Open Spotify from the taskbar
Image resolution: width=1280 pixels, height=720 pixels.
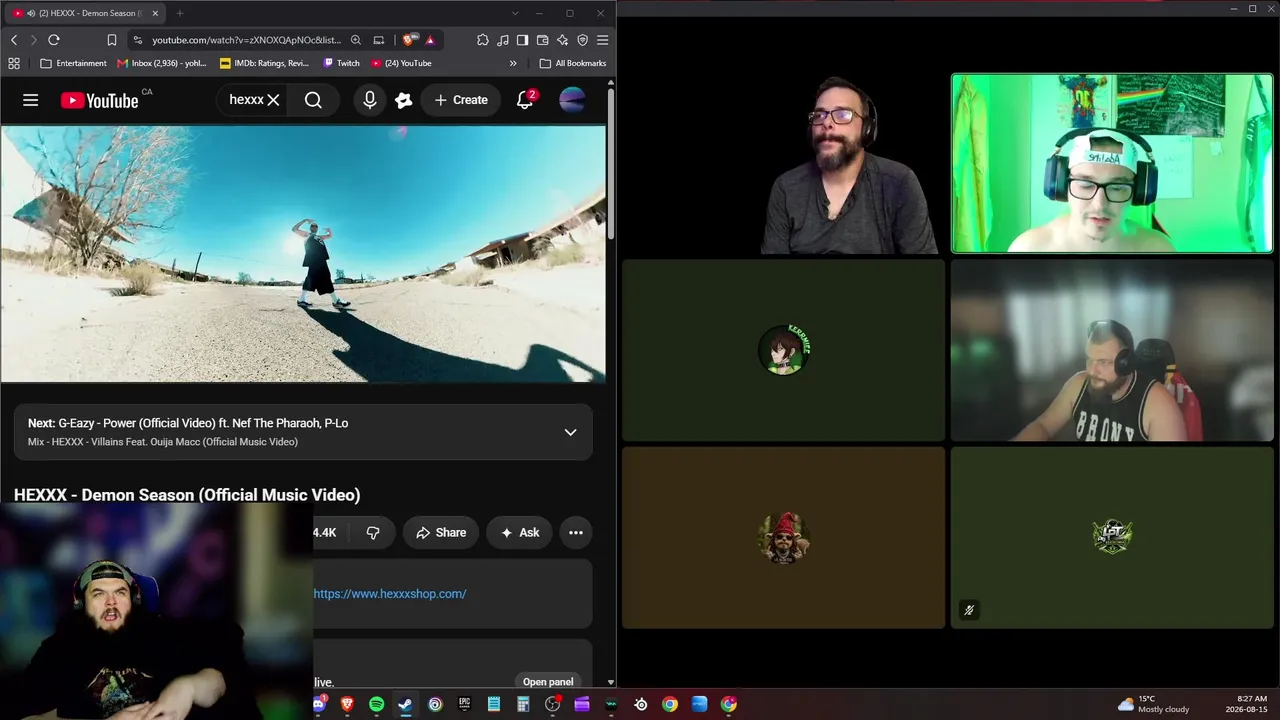376,704
